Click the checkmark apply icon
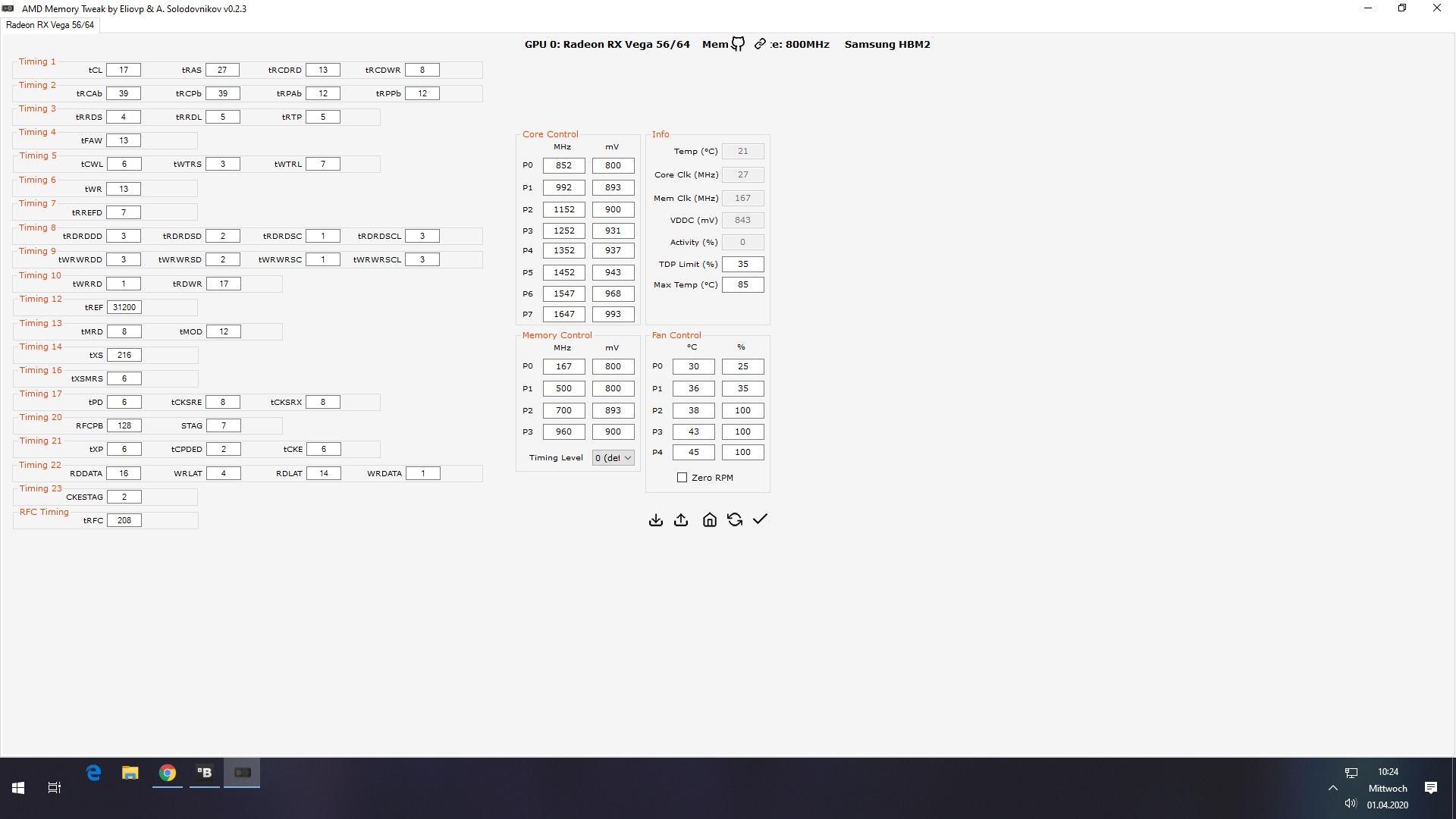Screen dimensions: 1456x819 click(760, 519)
